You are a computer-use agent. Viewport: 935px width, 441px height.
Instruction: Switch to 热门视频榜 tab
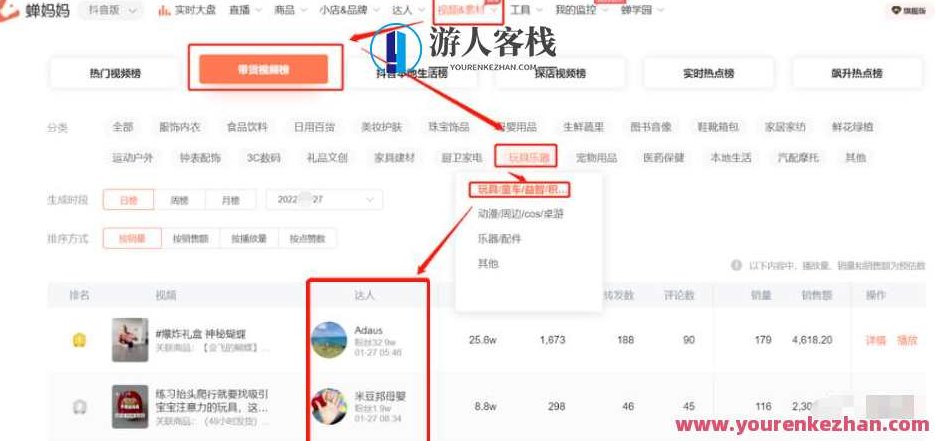coord(115,73)
